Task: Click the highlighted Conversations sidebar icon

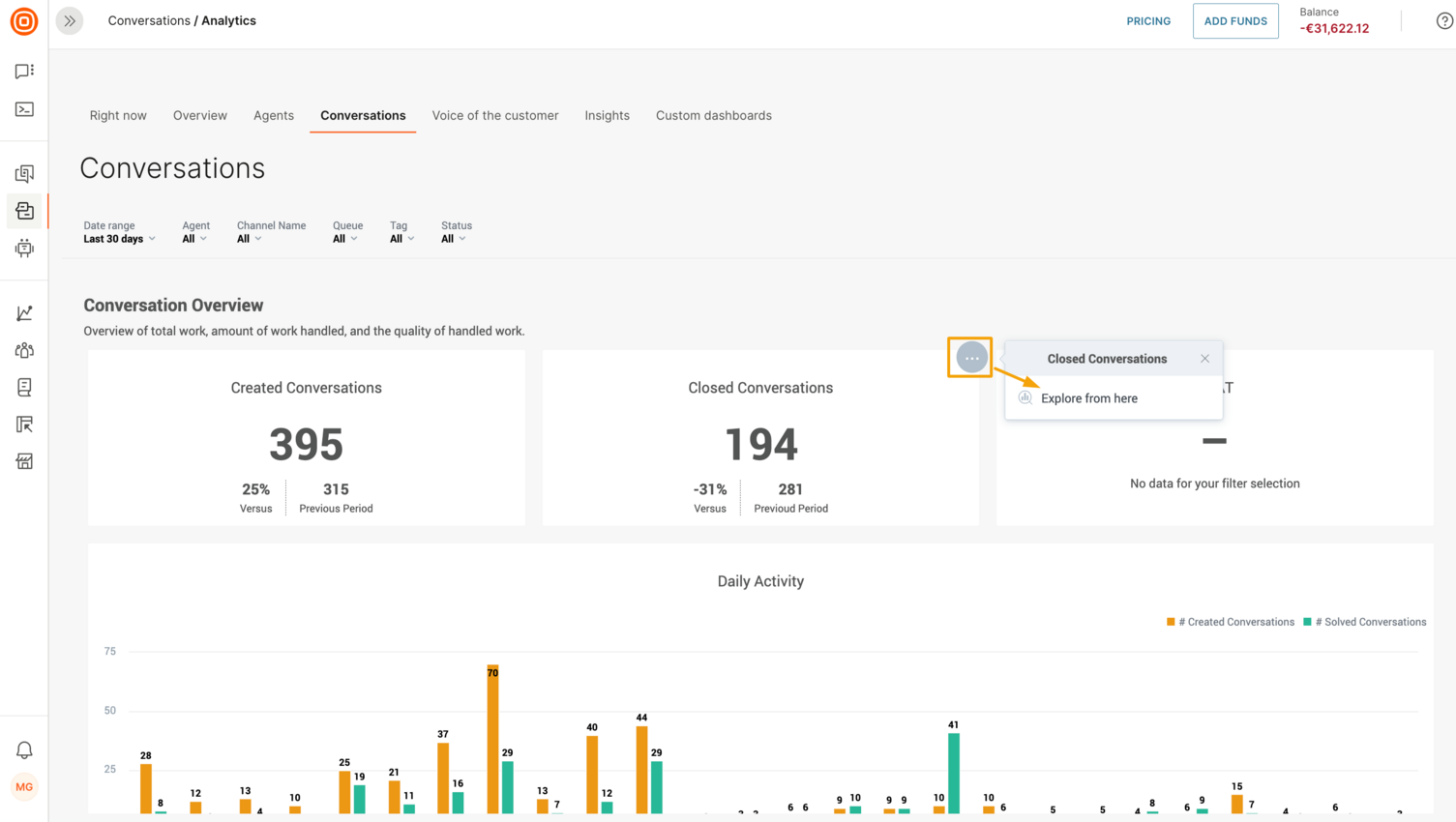Action: tap(23, 211)
